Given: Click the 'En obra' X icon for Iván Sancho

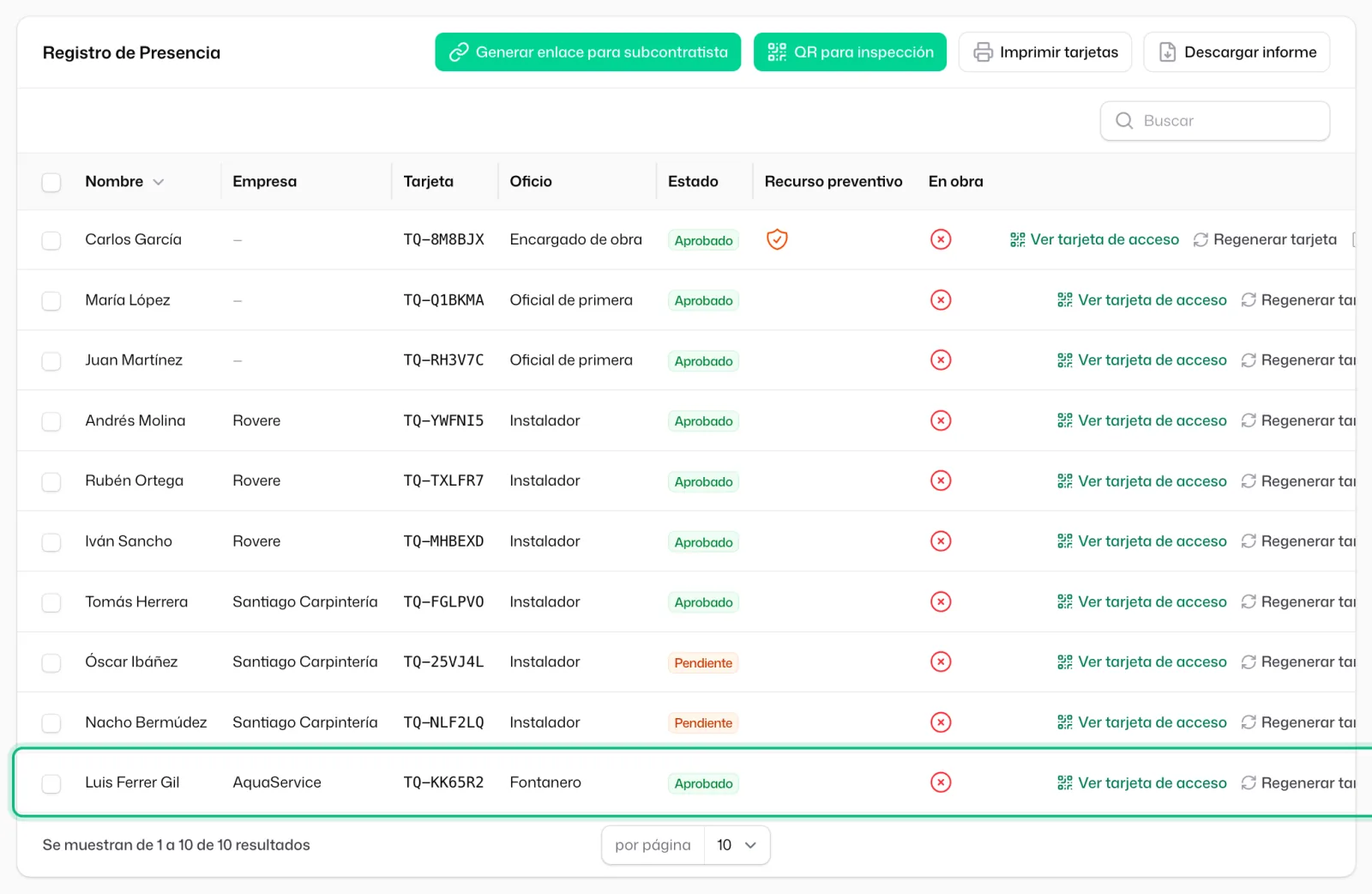Looking at the screenshot, I should click(941, 541).
